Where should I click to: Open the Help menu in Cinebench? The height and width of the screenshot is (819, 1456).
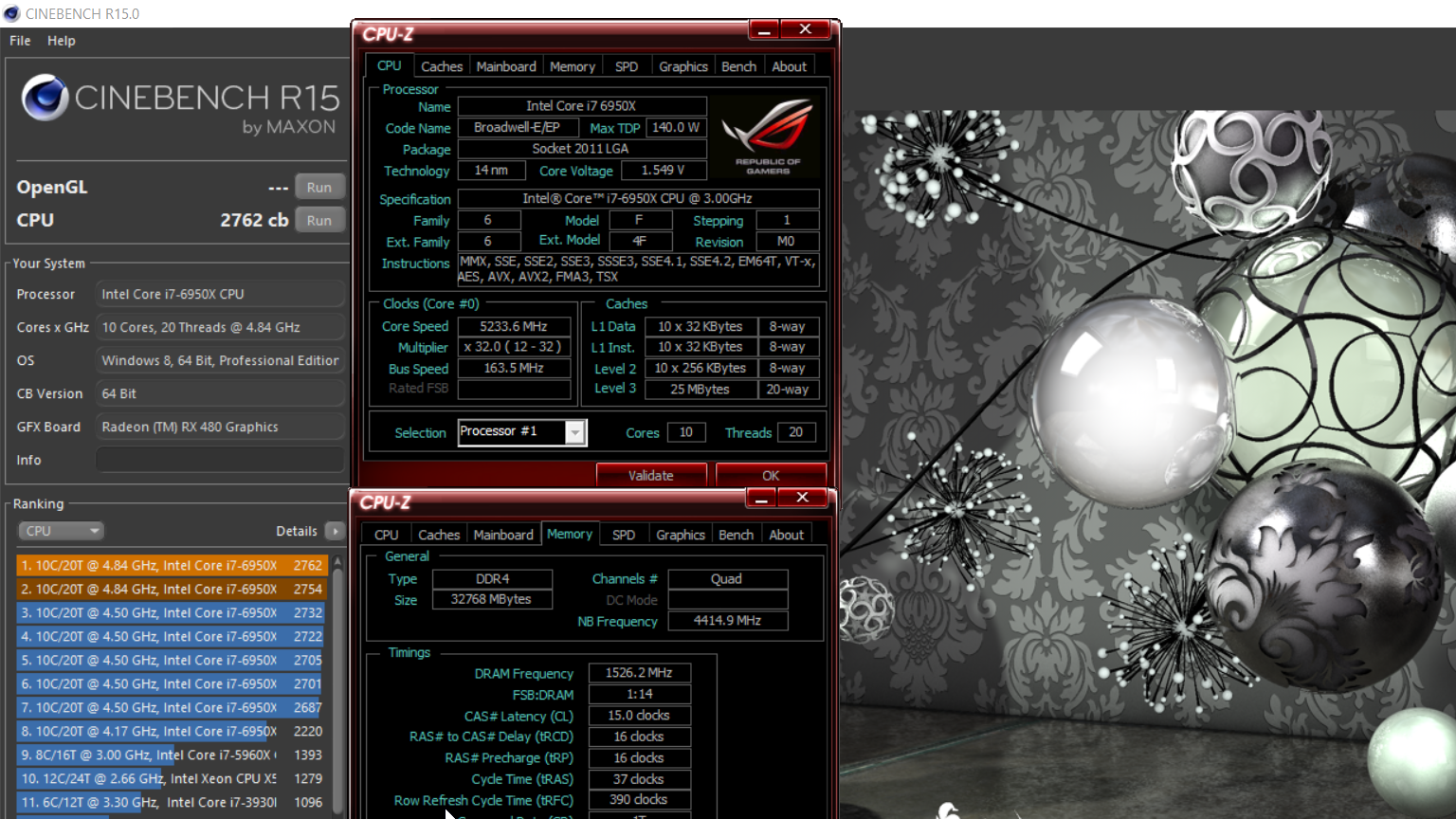tap(62, 41)
